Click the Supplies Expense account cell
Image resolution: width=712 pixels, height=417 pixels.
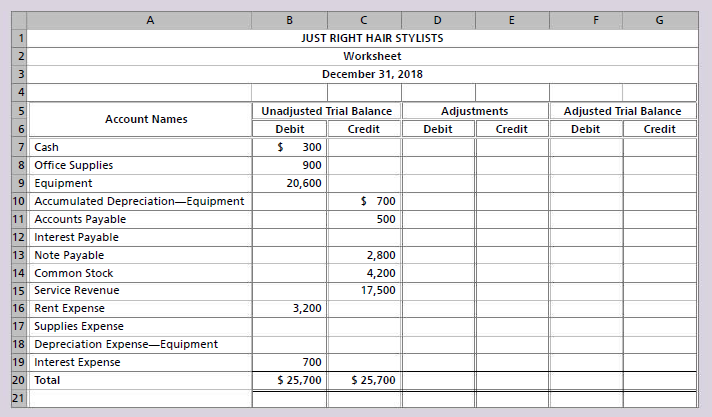point(140,326)
